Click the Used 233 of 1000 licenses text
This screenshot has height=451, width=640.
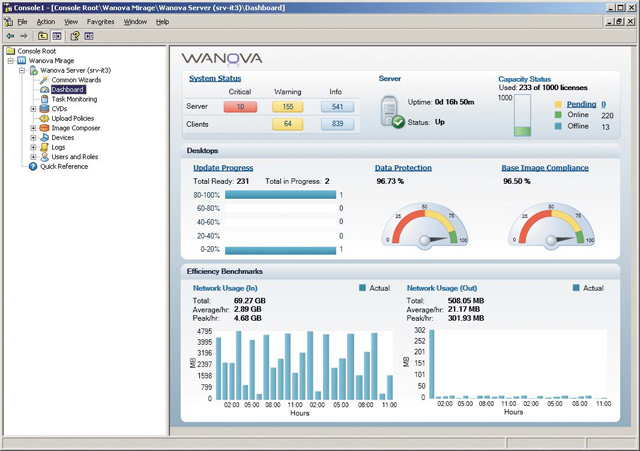pyautogui.click(x=543, y=88)
